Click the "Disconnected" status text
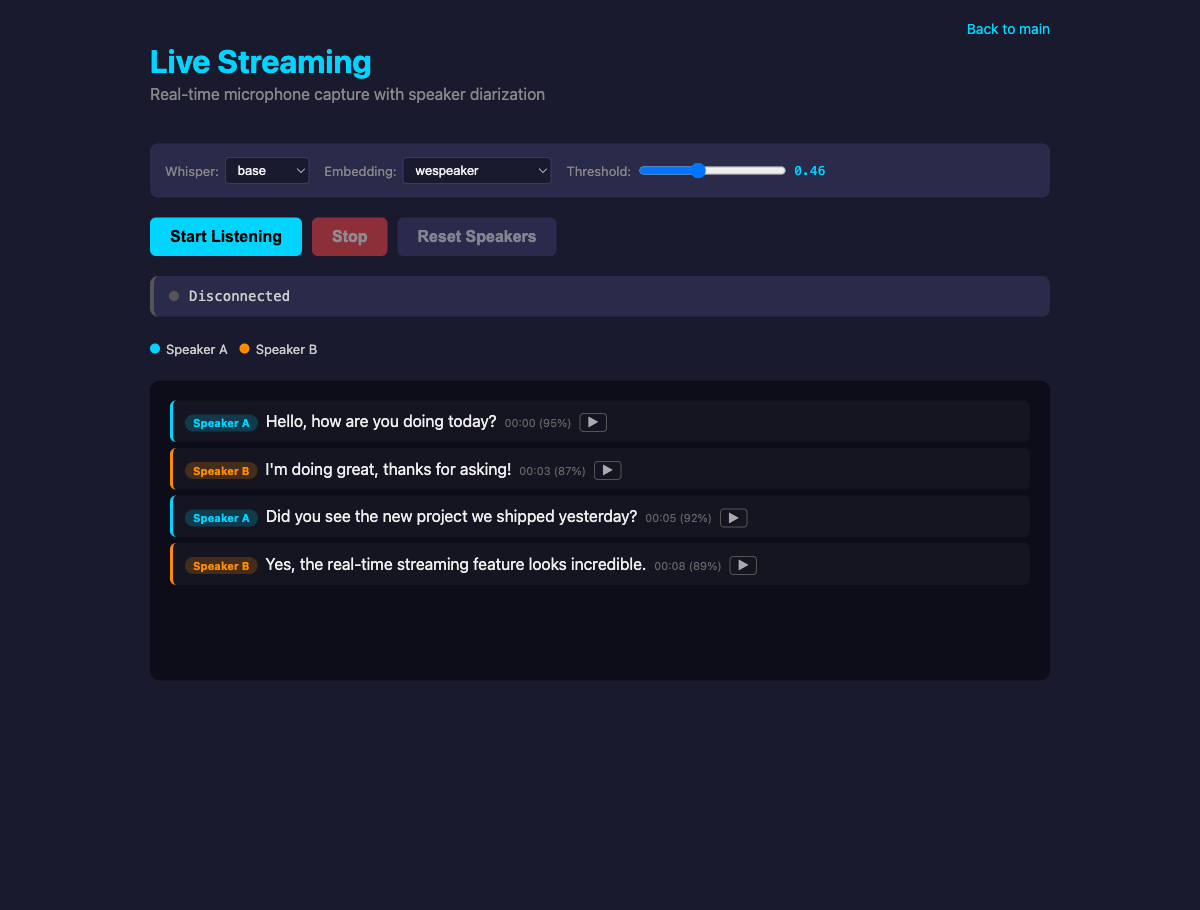Viewport: 1200px width, 910px height. 239,296
